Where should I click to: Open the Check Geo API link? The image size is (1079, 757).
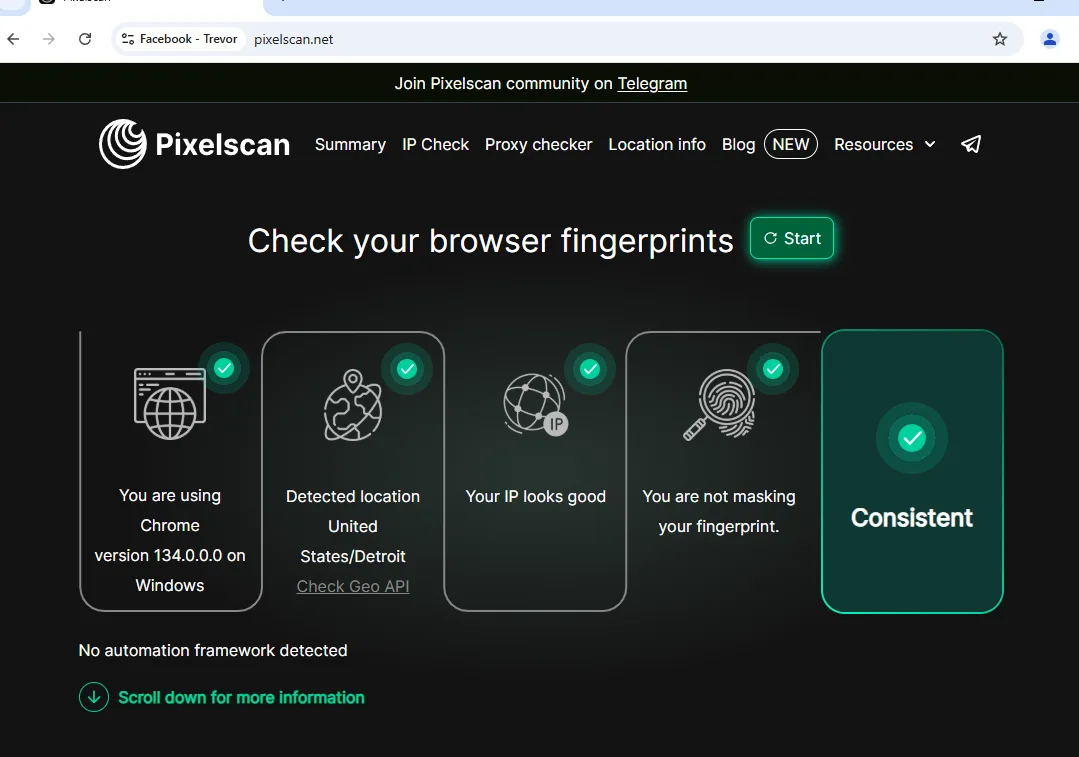[x=353, y=586]
